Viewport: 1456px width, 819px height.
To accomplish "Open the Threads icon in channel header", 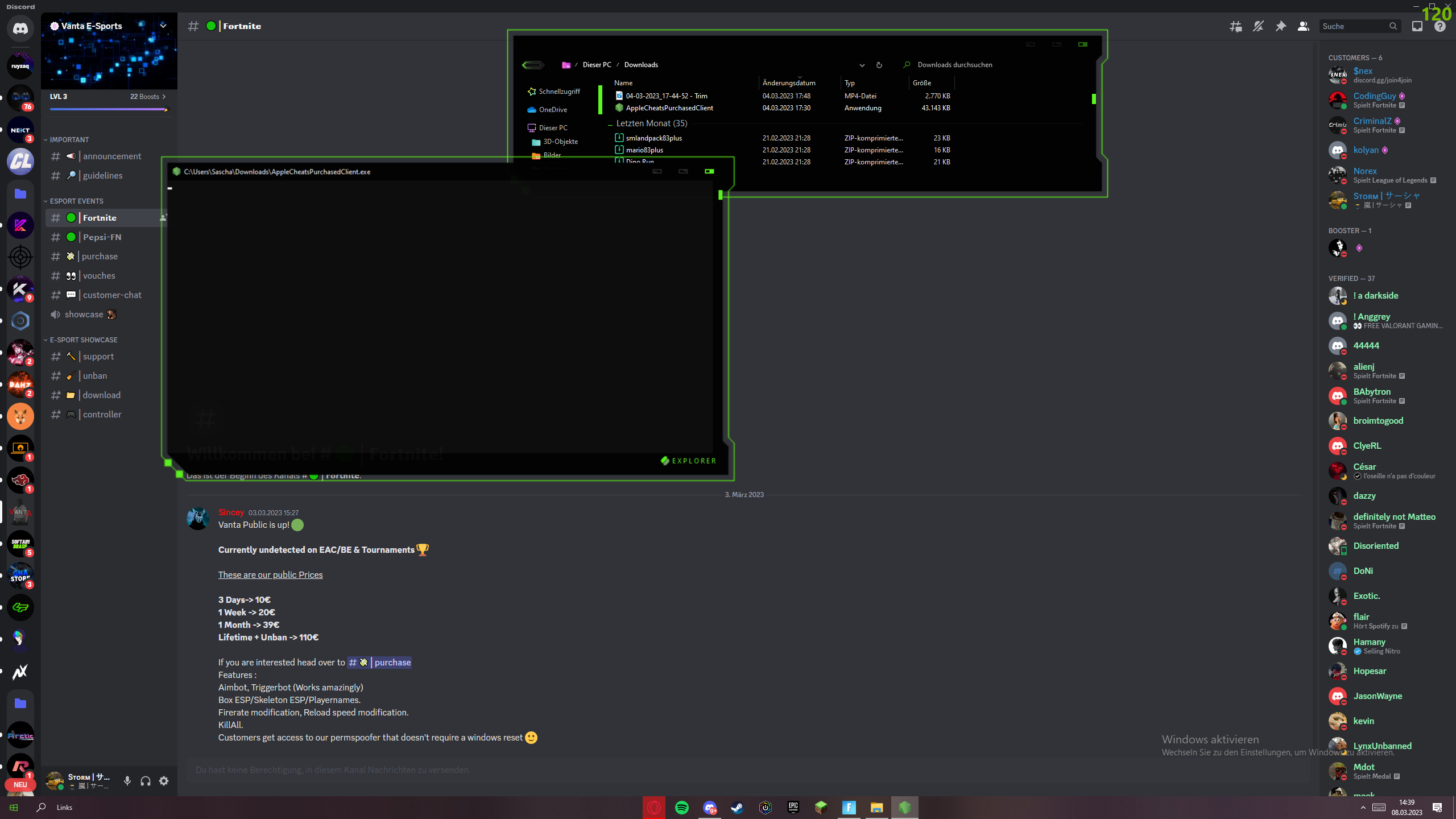I will tap(1235, 26).
